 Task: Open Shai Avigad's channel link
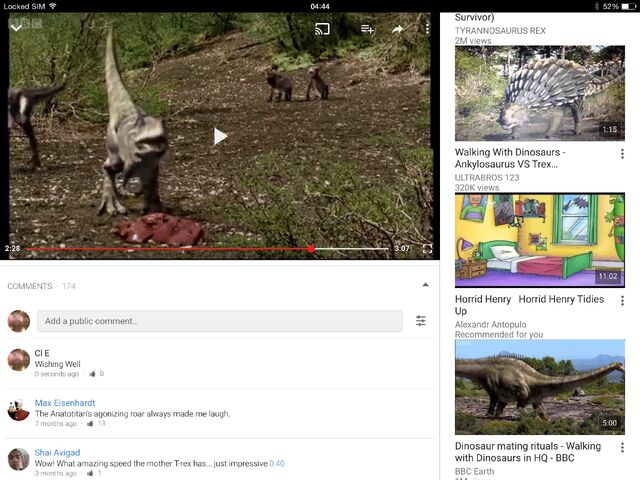(57, 453)
